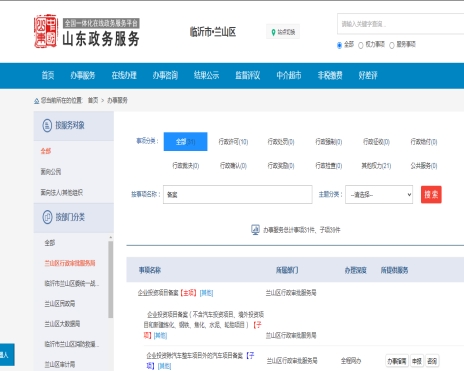
Task: Filter by 行政检查(0) category
Action: [x=329, y=166]
